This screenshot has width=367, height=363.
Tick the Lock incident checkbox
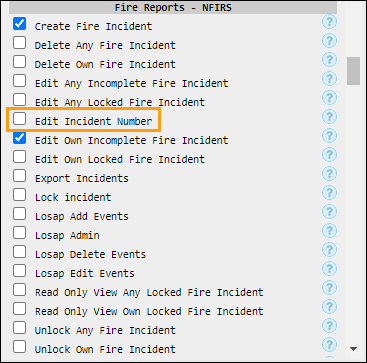[20, 195]
